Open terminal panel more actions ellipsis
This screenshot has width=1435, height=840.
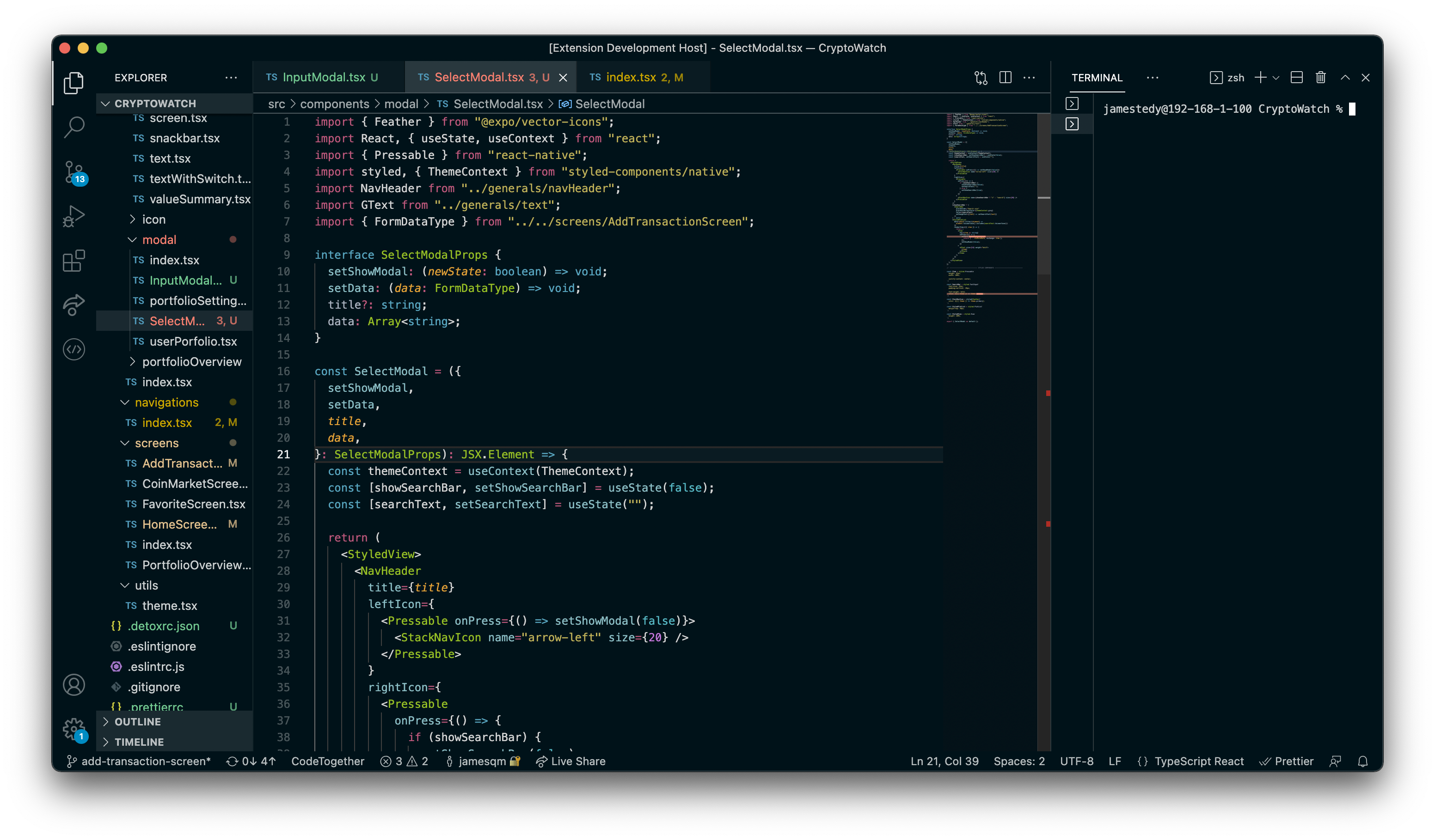pos(1152,78)
